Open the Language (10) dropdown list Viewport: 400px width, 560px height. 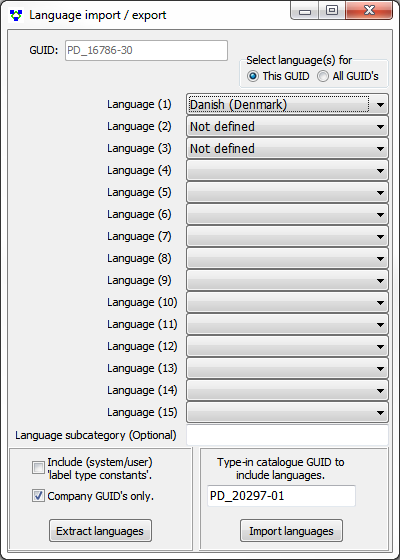(x=287, y=302)
